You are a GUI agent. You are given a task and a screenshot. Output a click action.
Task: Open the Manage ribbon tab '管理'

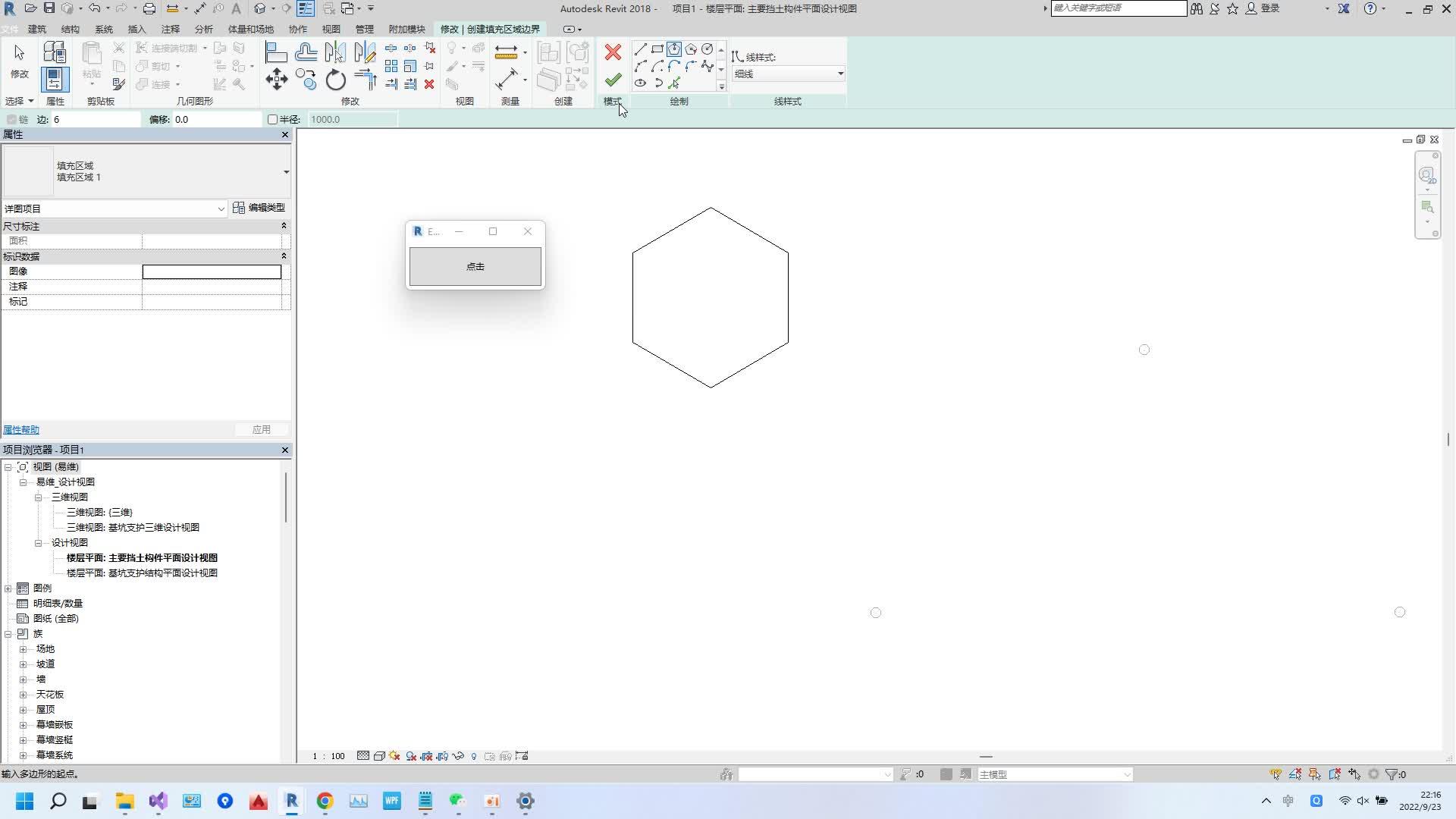[365, 29]
